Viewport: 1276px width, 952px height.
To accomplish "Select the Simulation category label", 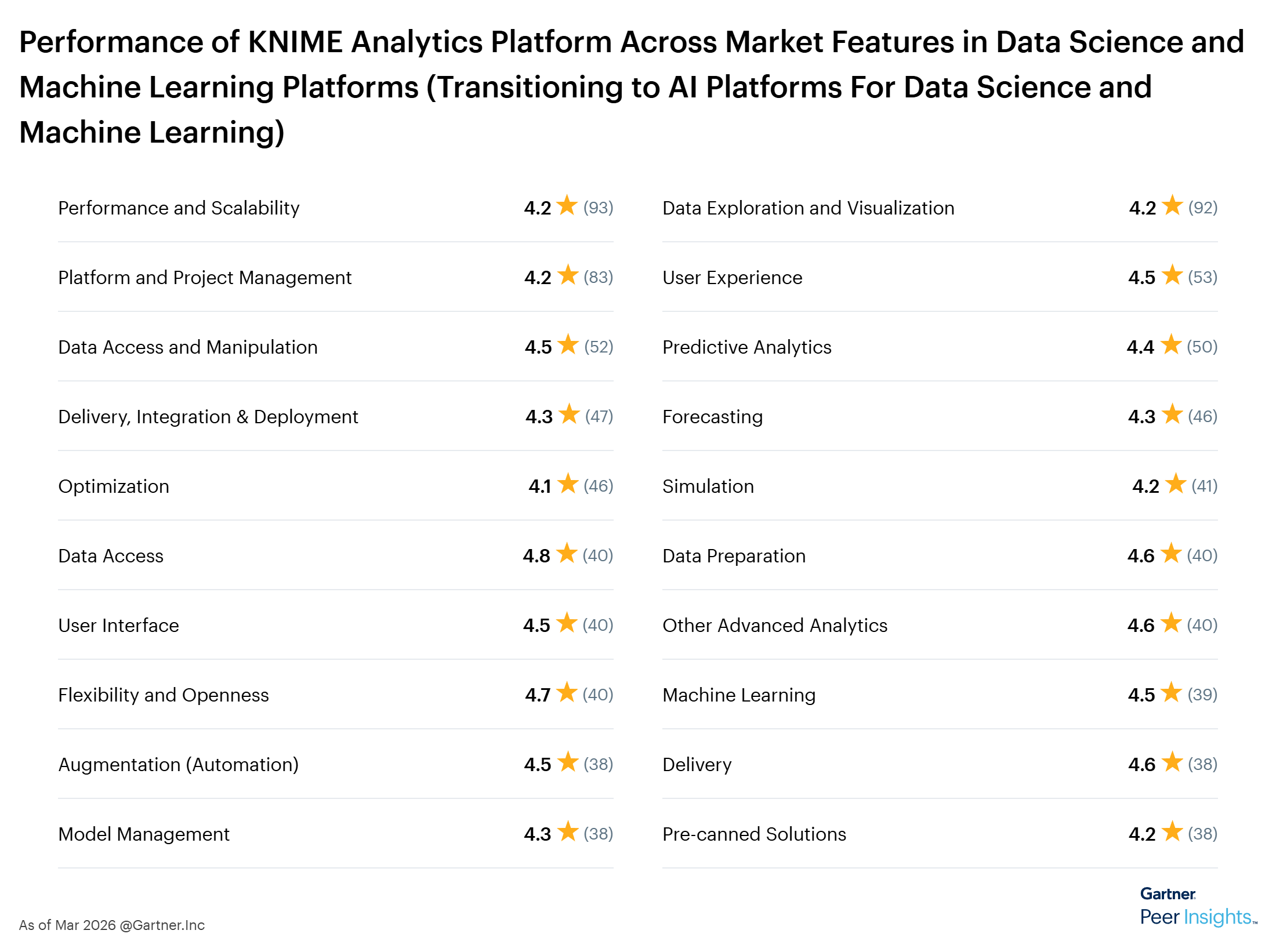I will pyautogui.click(x=708, y=486).
